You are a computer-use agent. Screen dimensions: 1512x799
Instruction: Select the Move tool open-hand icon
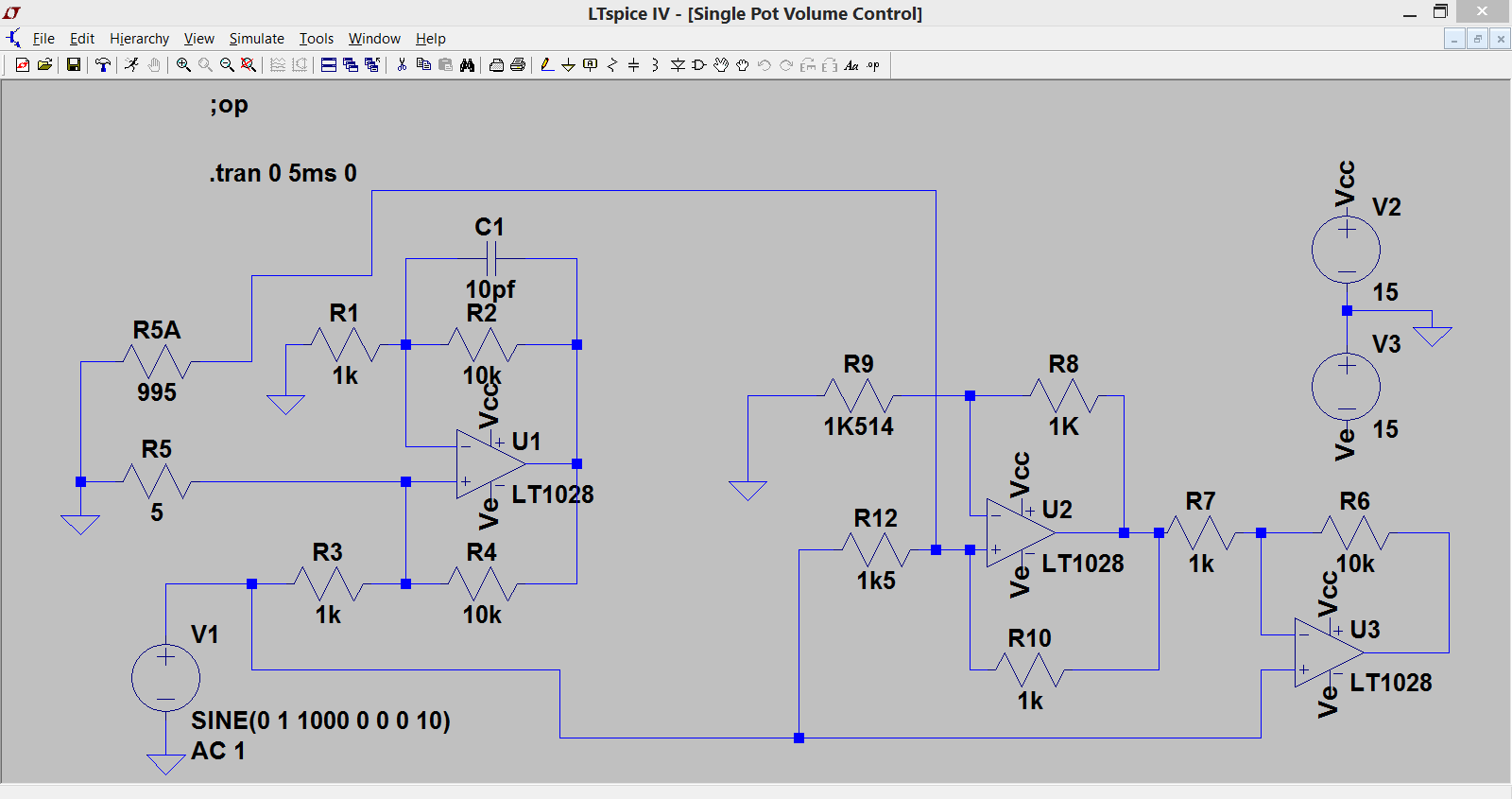point(721,65)
